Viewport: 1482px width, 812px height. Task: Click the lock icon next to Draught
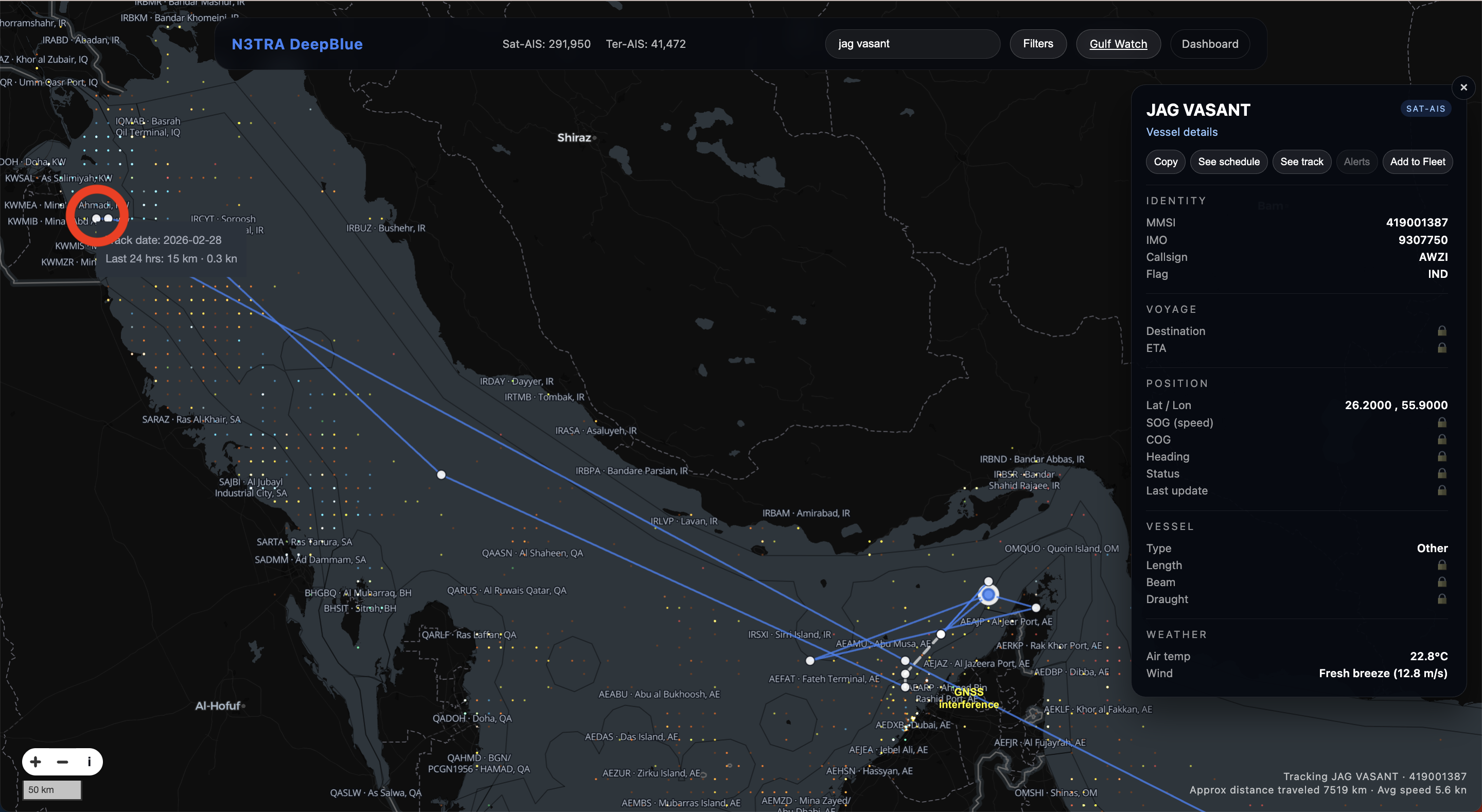1442,599
